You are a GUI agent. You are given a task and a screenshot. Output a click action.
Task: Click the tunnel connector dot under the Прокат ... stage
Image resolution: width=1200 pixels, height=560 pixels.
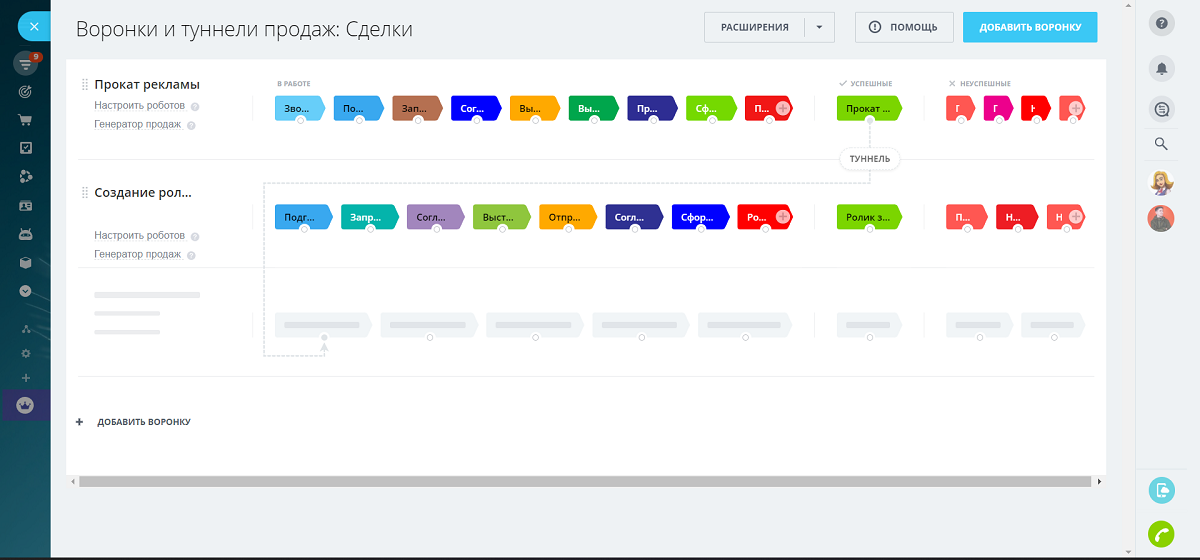click(x=870, y=121)
